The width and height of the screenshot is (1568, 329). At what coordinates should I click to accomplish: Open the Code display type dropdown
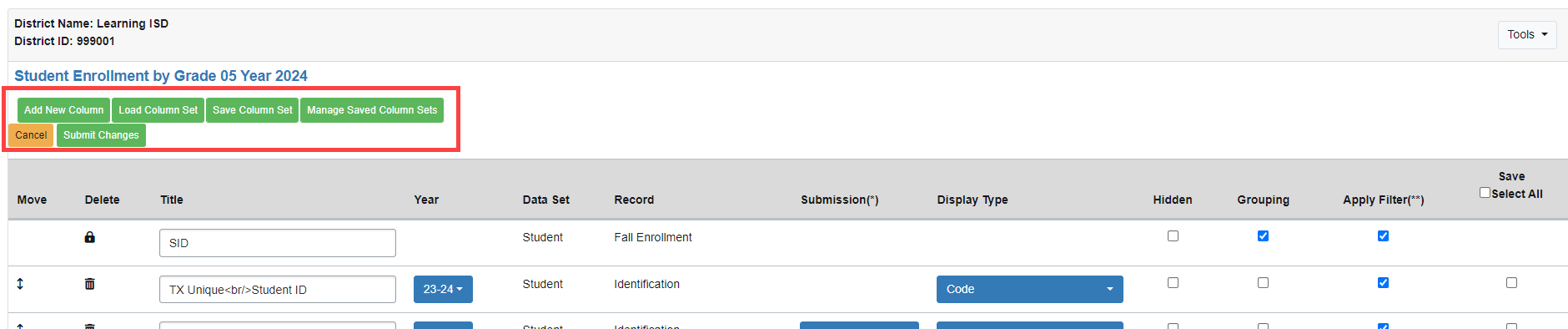pyautogui.click(x=1029, y=289)
